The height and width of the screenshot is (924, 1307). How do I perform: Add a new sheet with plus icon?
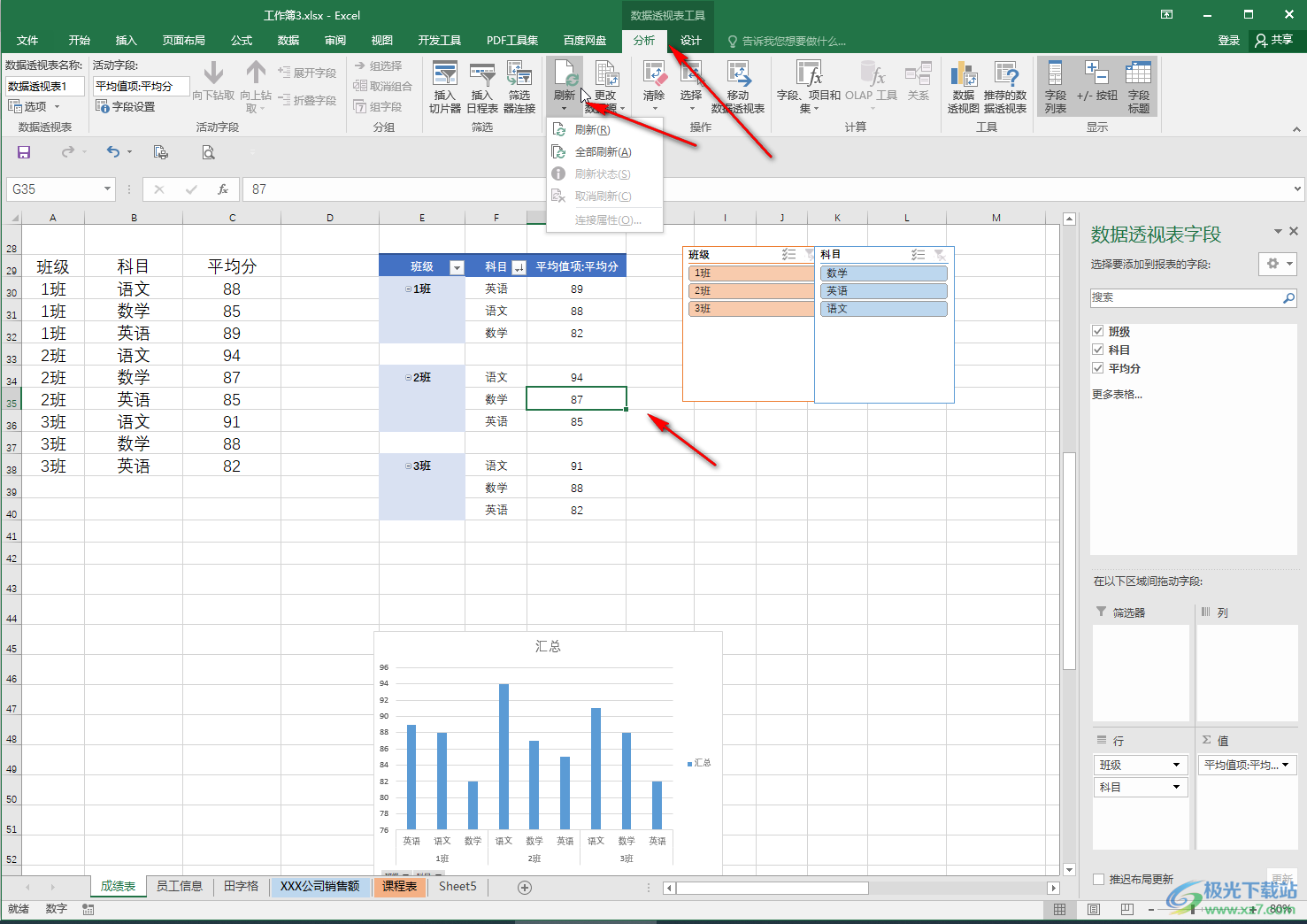pos(525,888)
